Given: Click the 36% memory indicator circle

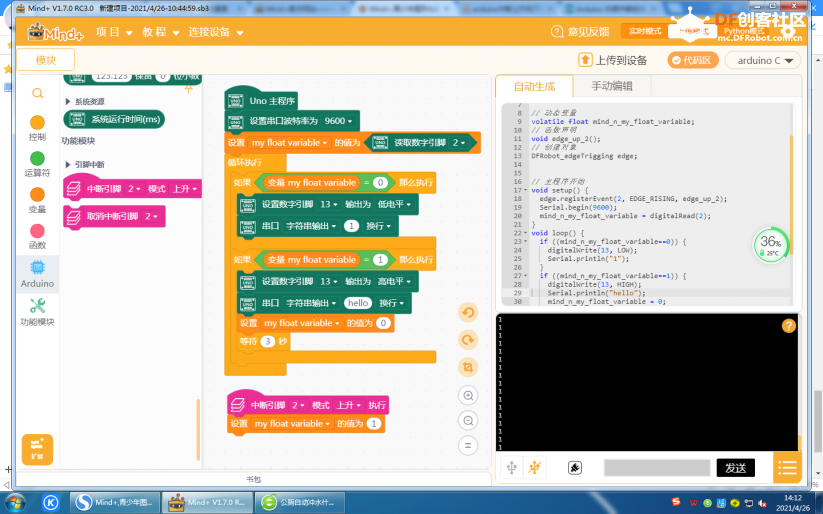Looking at the screenshot, I should pos(771,245).
